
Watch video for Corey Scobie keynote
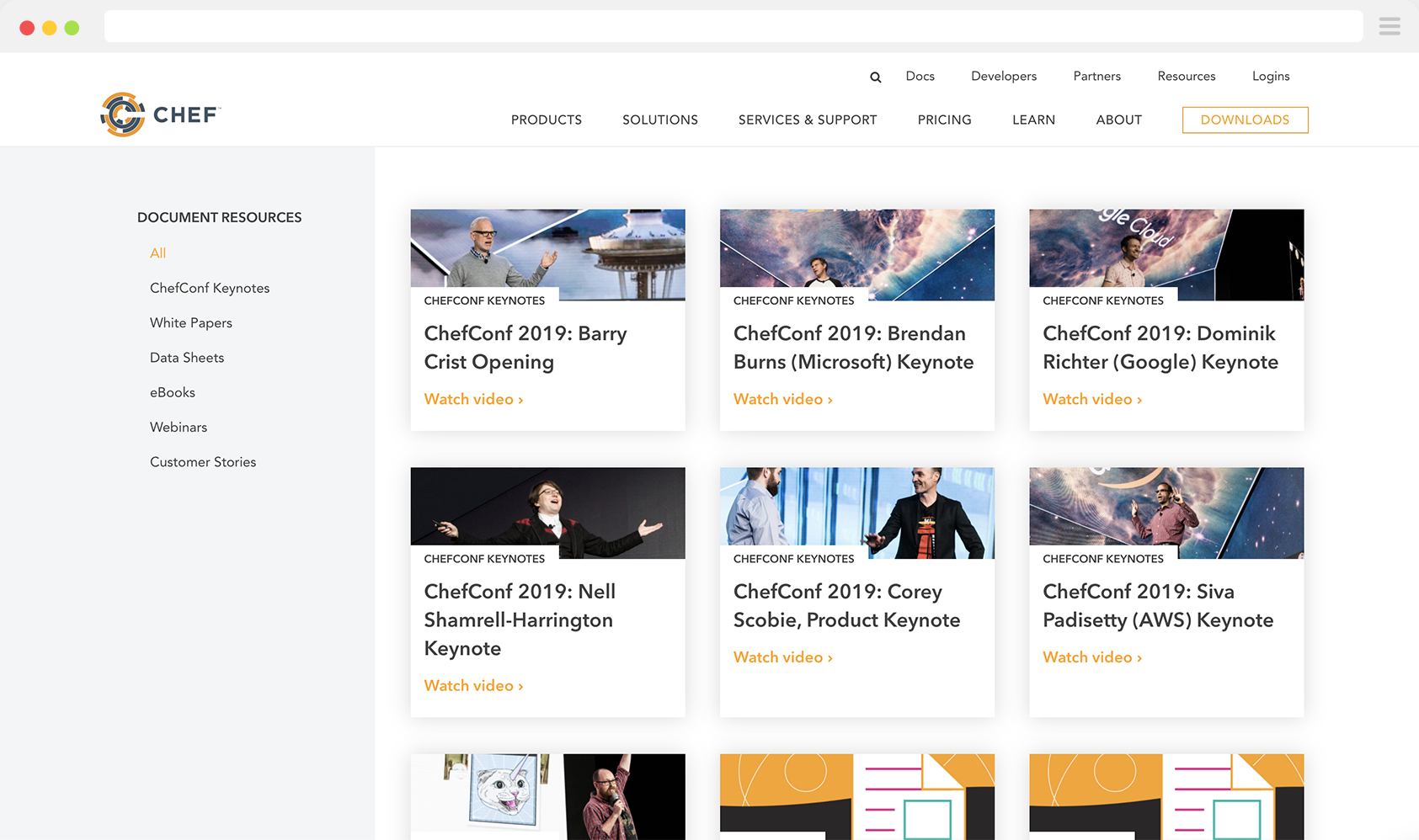point(782,657)
